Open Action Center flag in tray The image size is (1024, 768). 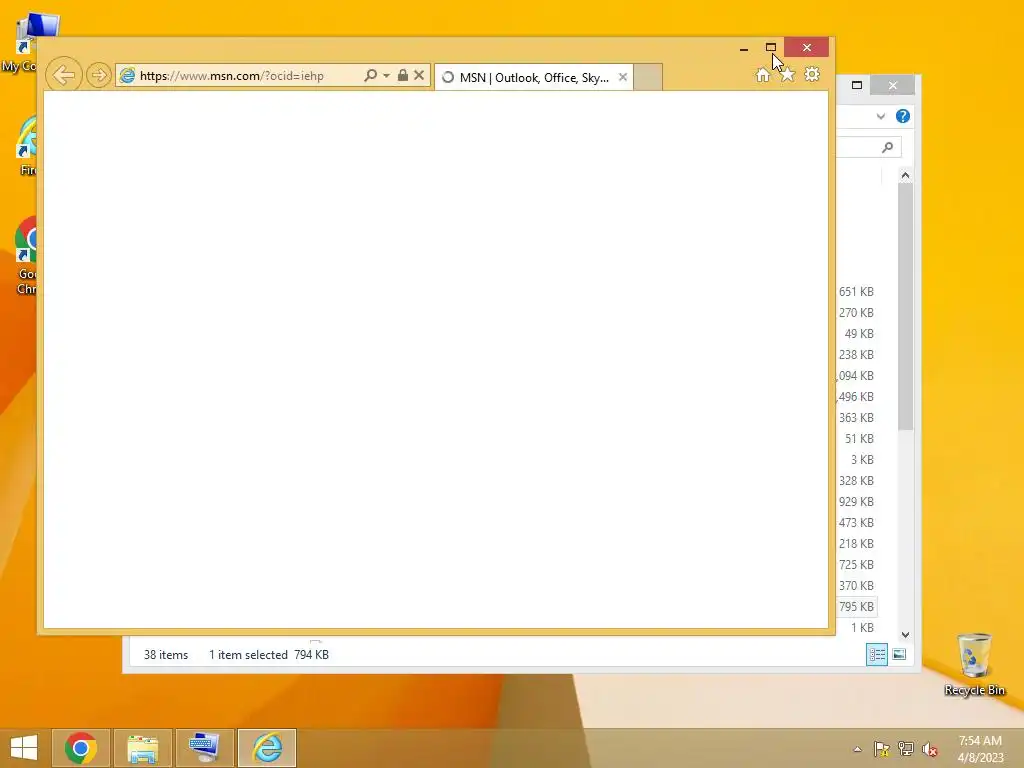(882, 749)
